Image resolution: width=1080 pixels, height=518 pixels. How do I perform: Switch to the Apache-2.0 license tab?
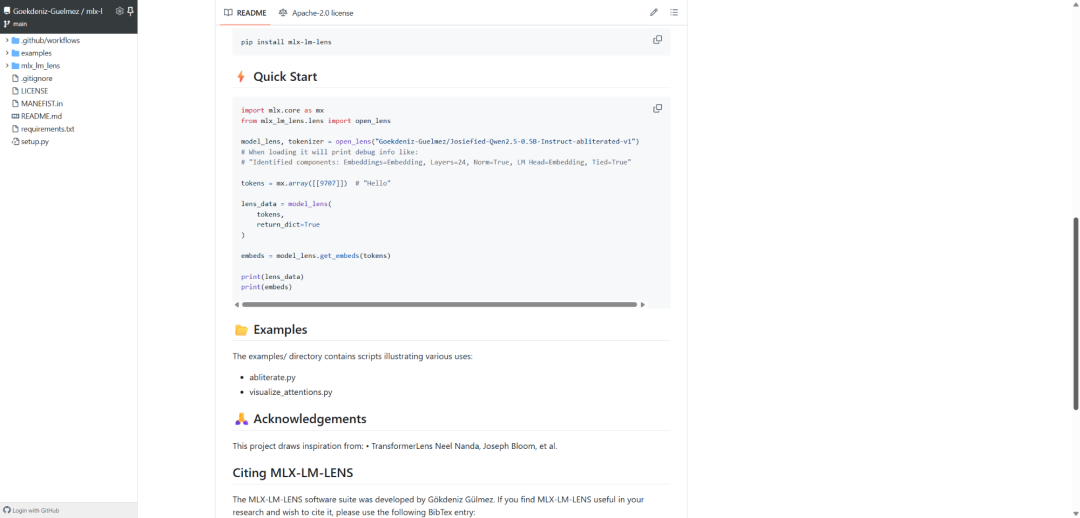[316, 12]
